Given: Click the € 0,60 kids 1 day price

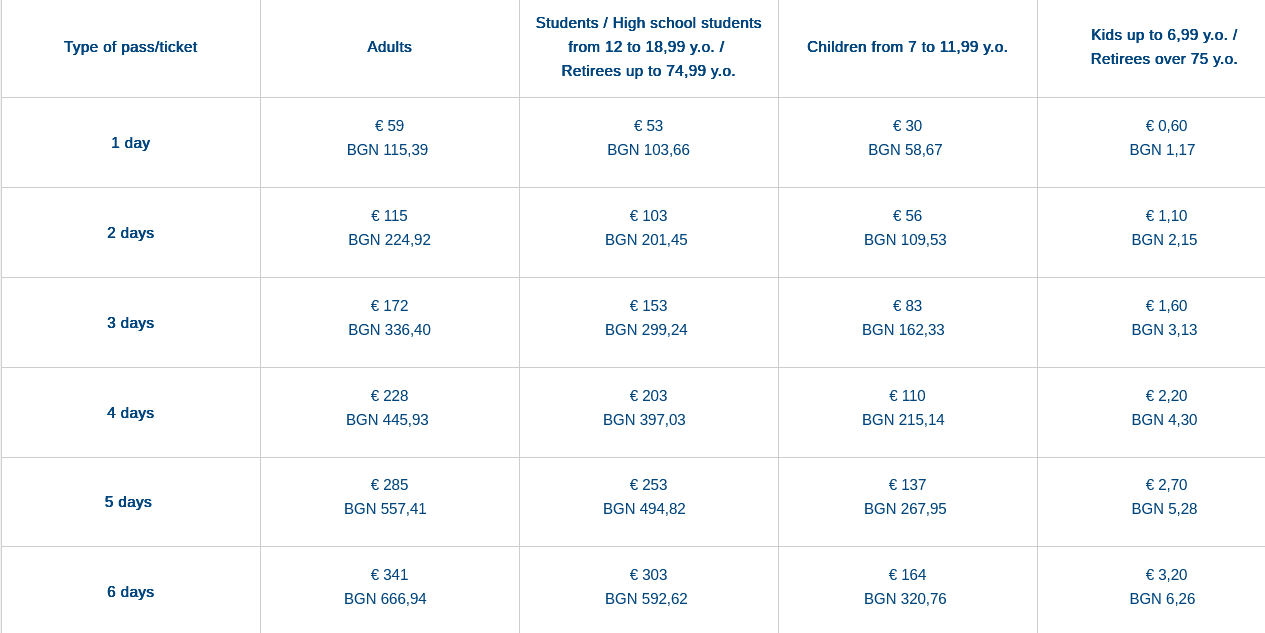Looking at the screenshot, I should coord(1166,126).
